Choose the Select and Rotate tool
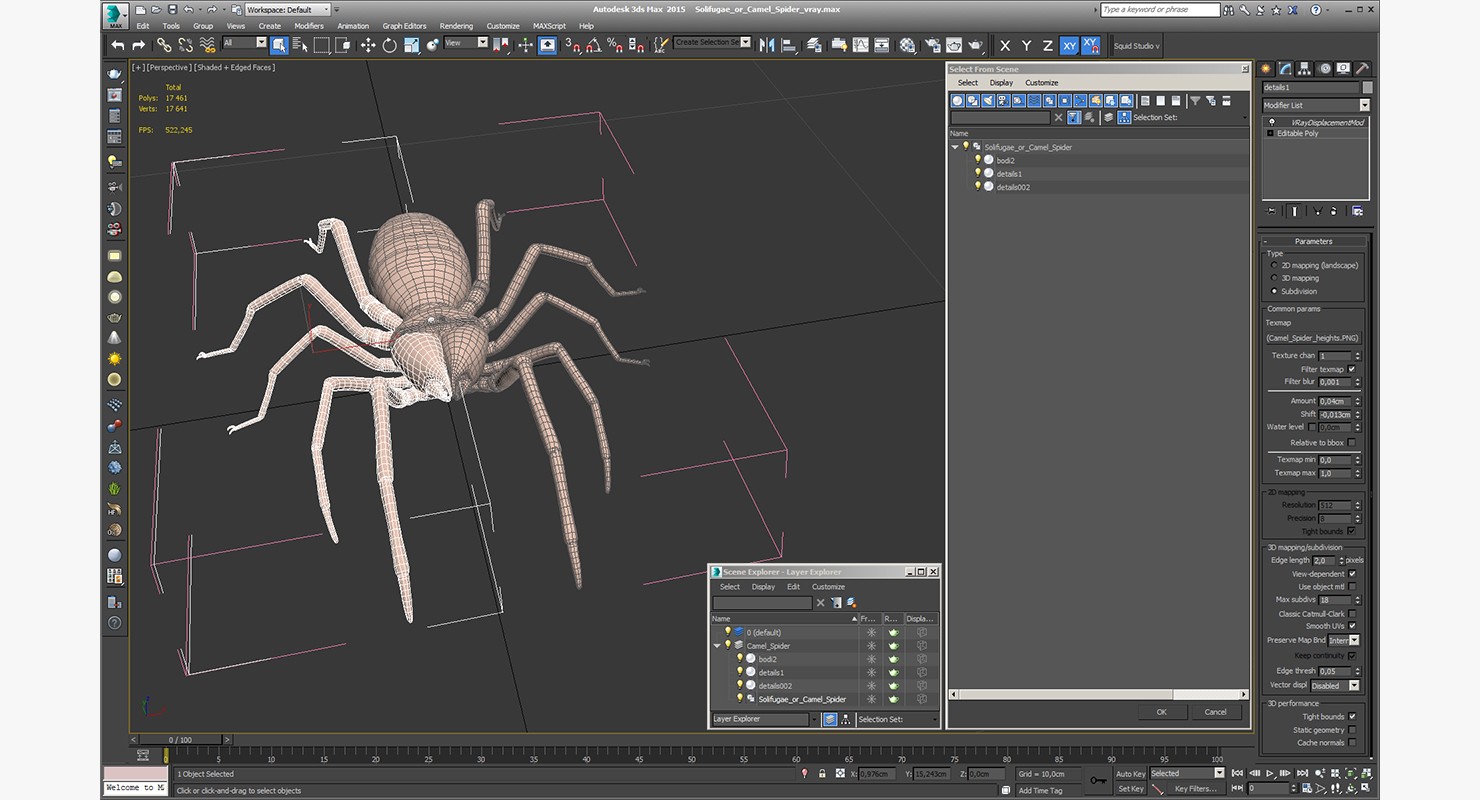1480x800 pixels. (389, 45)
